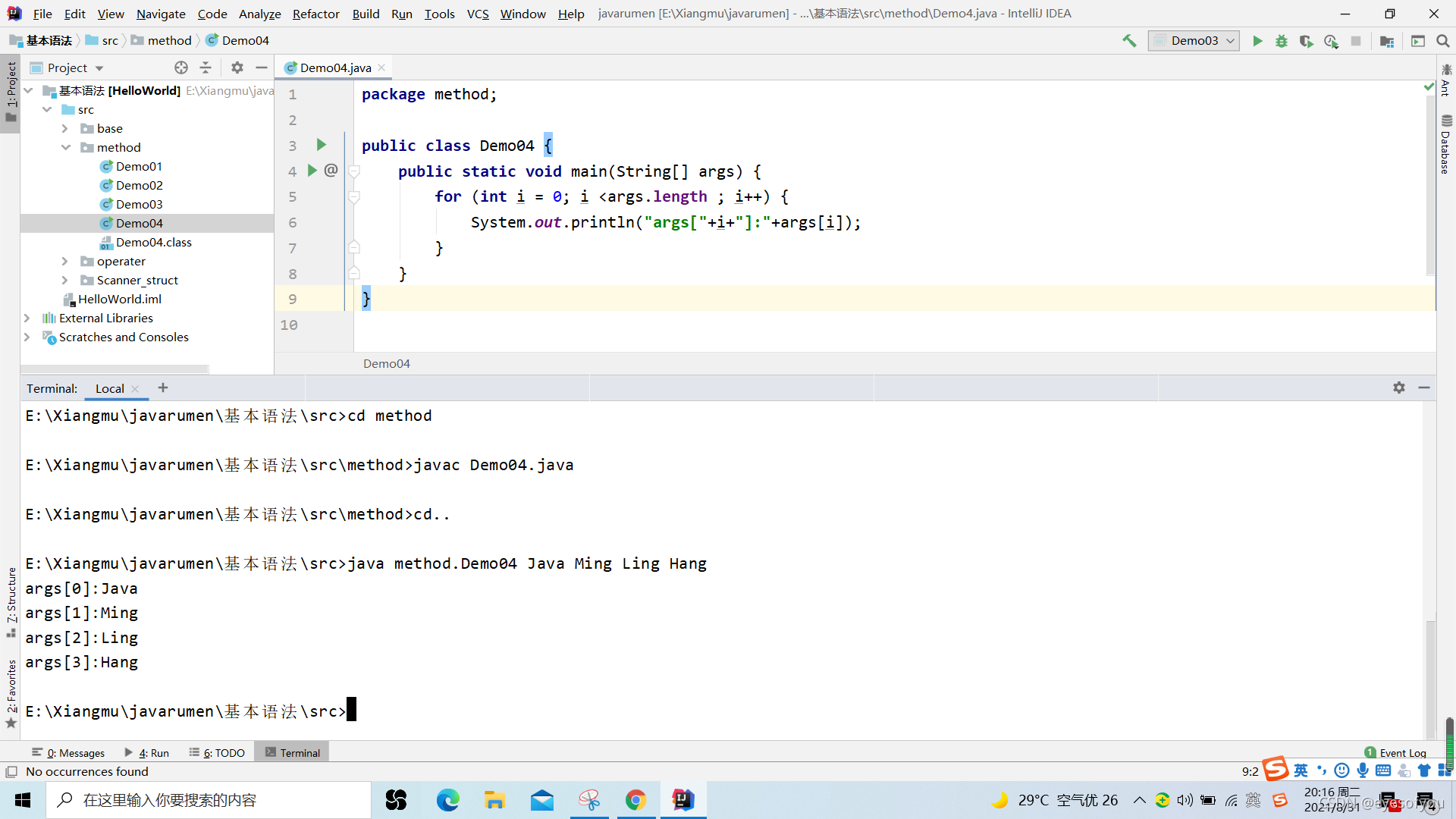Click the method breadcrumb in navigation bar
The width and height of the screenshot is (1456, 819).
click(162, 41)
